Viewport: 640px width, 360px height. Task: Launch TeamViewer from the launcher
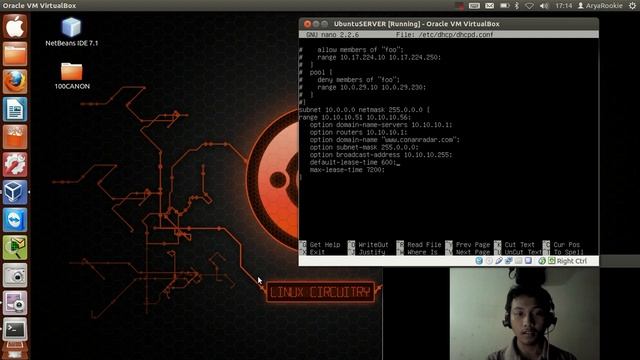tap(15, 220)
